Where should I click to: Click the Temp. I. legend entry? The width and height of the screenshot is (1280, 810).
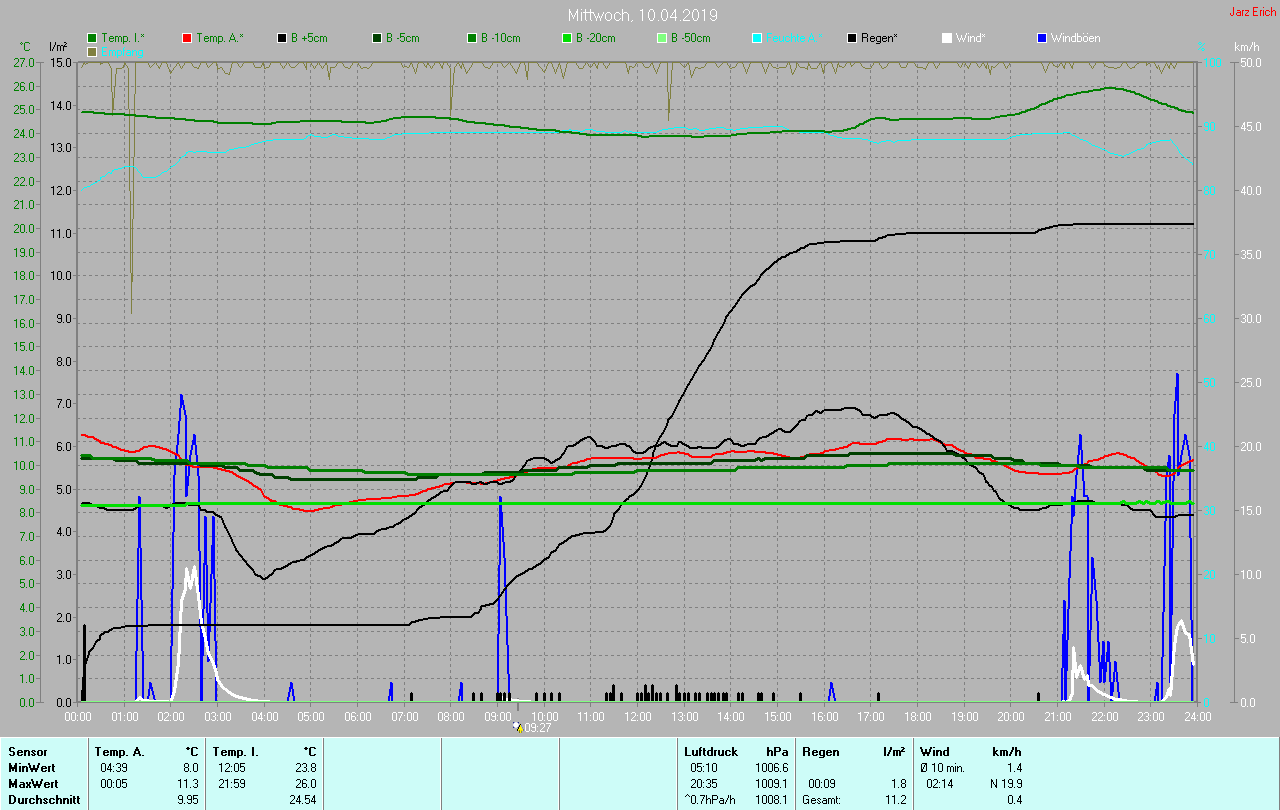(x=115, y=38)
